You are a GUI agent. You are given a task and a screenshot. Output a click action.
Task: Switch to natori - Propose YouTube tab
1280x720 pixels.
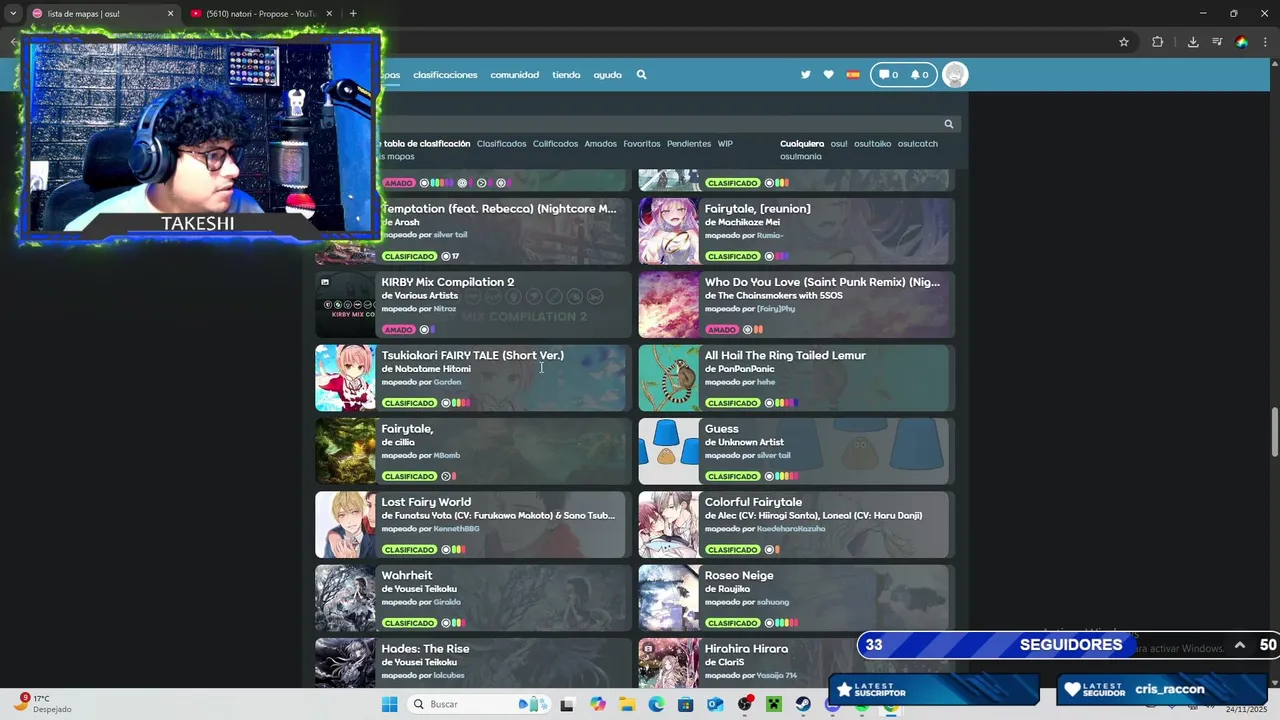click(262, 14)
